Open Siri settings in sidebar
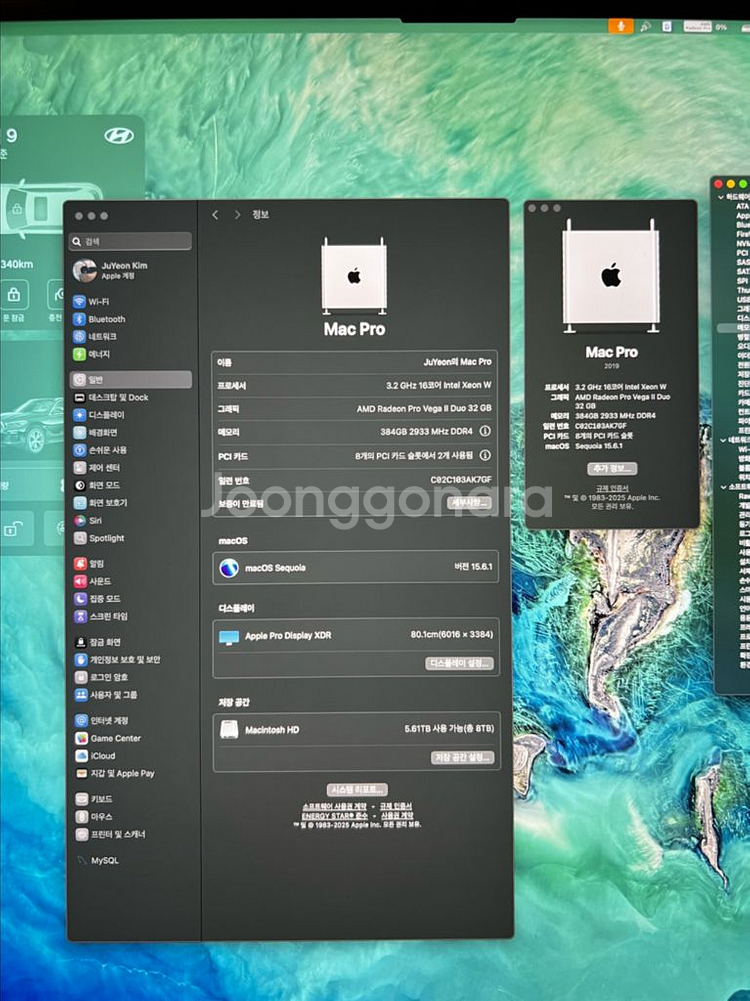Viewport: 750px width, 1001px height. [131, 520]
